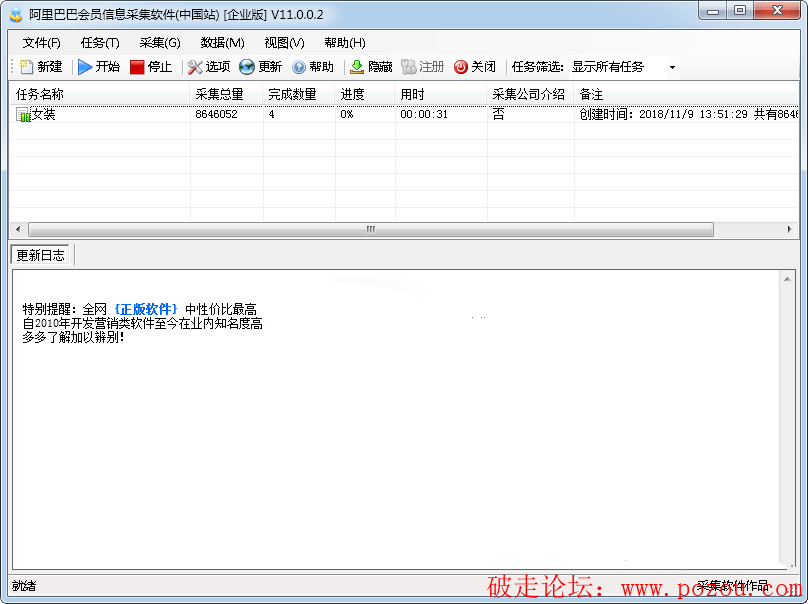This screenshot has width=808, height=604.
Task: Click the 女装 task status icon
Action: (x=23, y=114)
